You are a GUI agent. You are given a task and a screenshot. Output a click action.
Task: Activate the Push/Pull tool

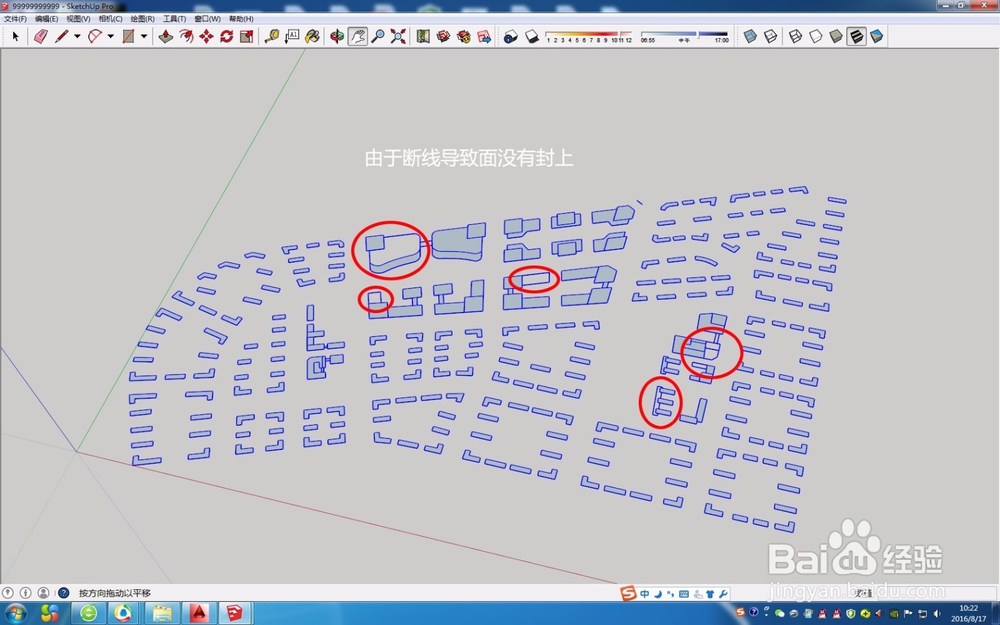point(165,36)
